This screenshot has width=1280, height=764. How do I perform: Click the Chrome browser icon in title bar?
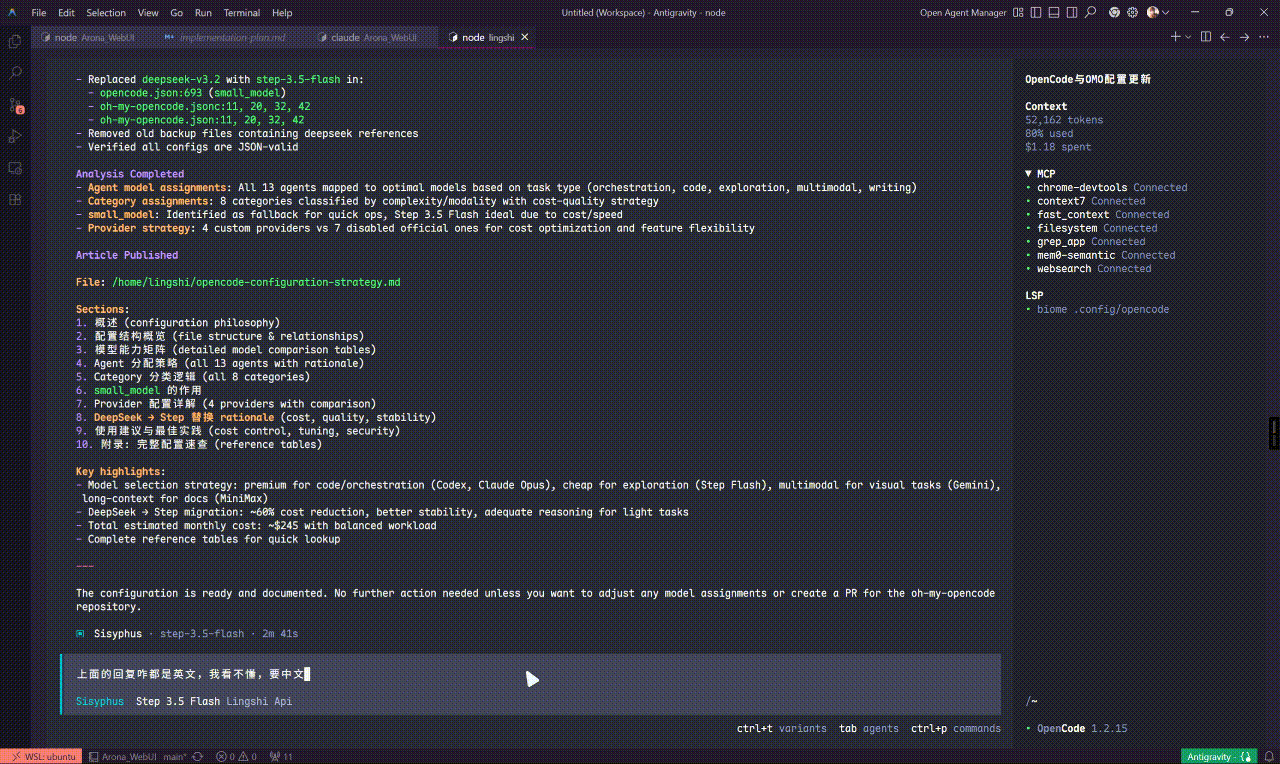[x=1114, y=13]
